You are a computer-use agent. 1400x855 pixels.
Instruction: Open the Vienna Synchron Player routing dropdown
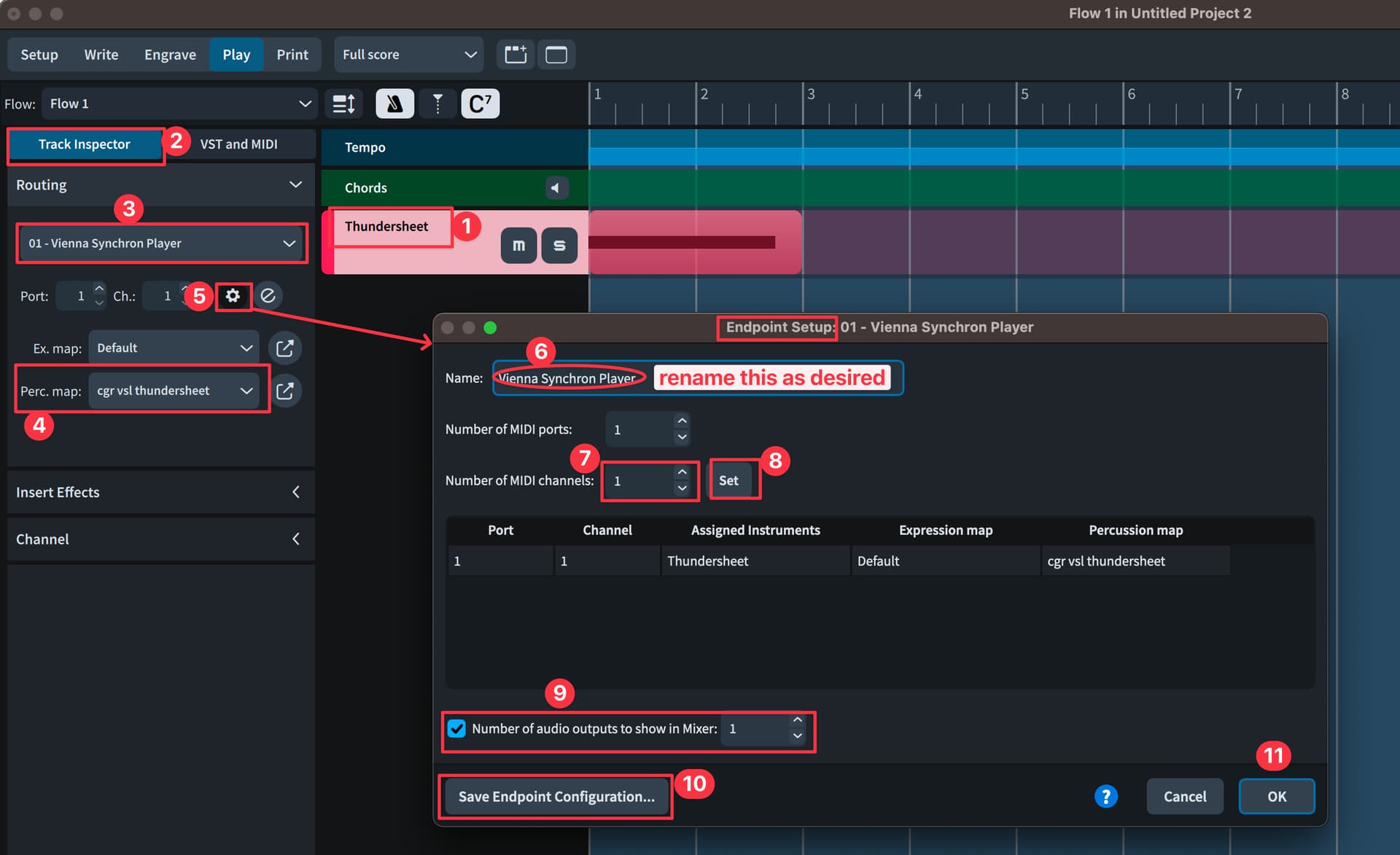[161, 243]
